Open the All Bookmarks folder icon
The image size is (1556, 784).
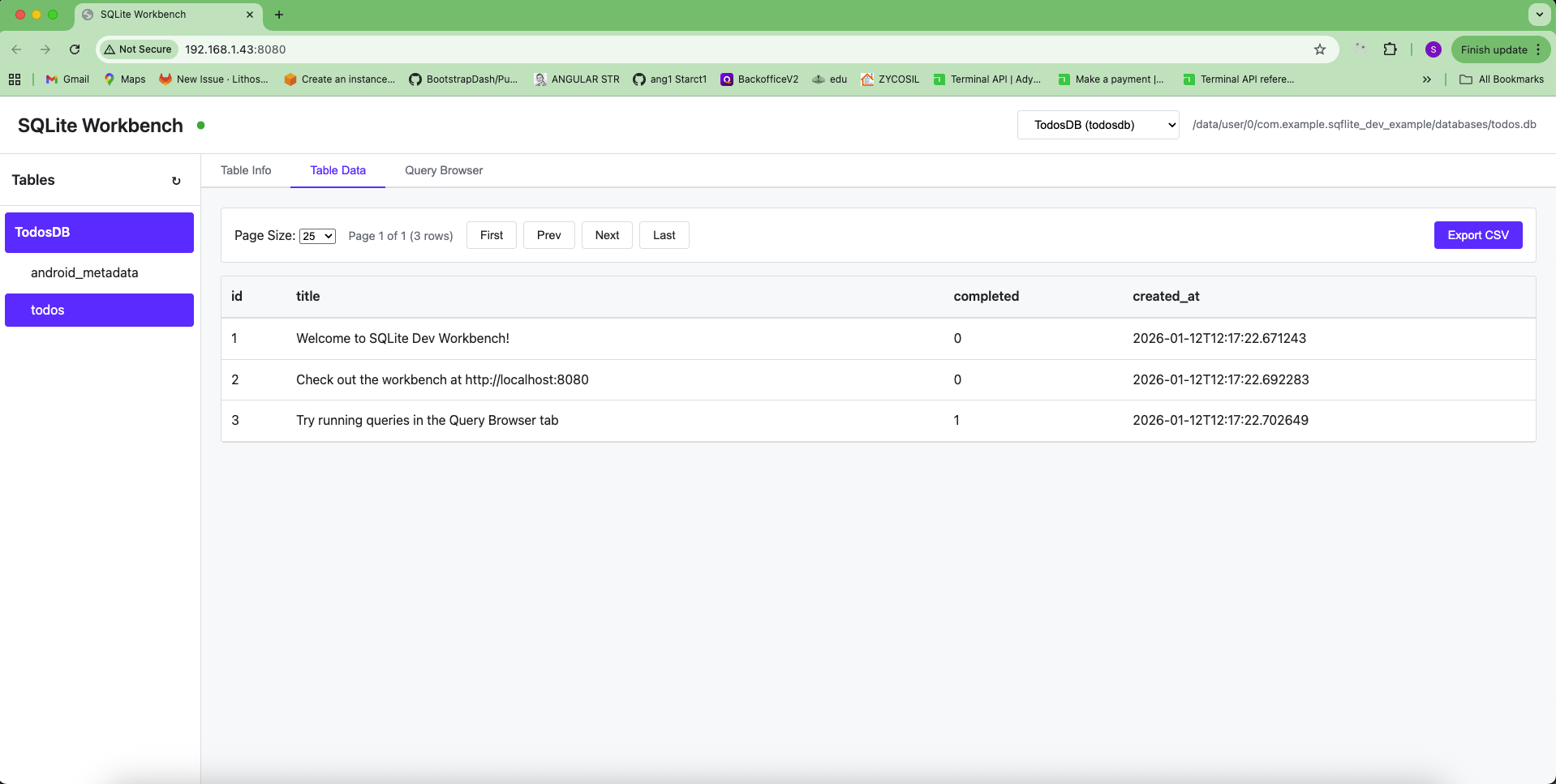click(1464, 79)
